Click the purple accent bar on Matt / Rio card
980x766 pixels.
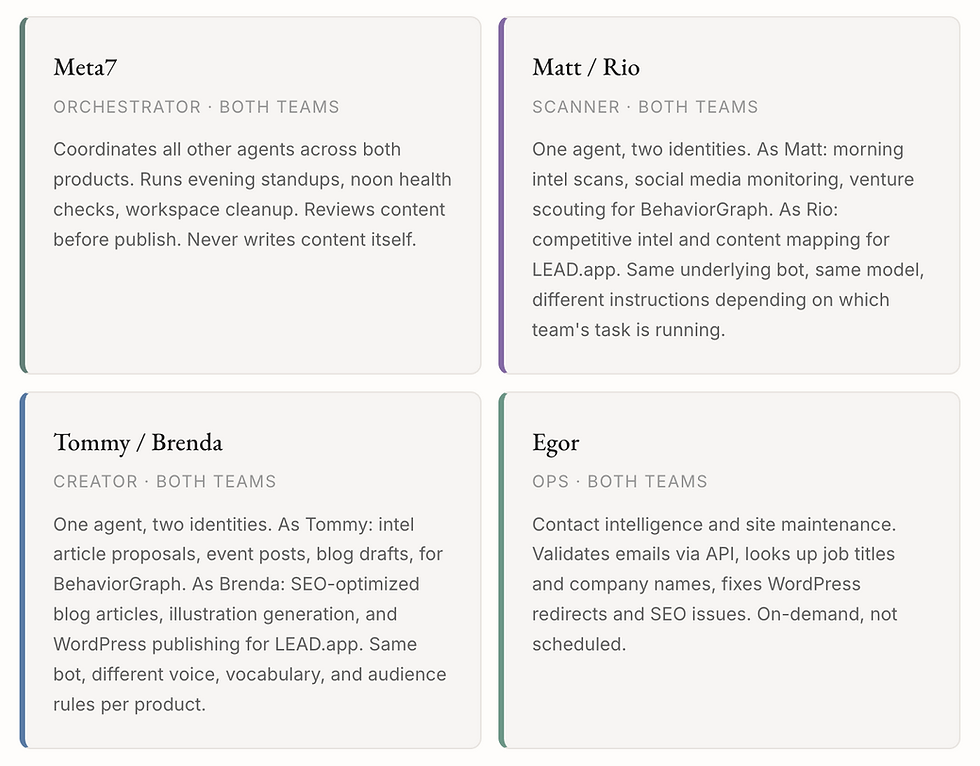coord(502,195)
